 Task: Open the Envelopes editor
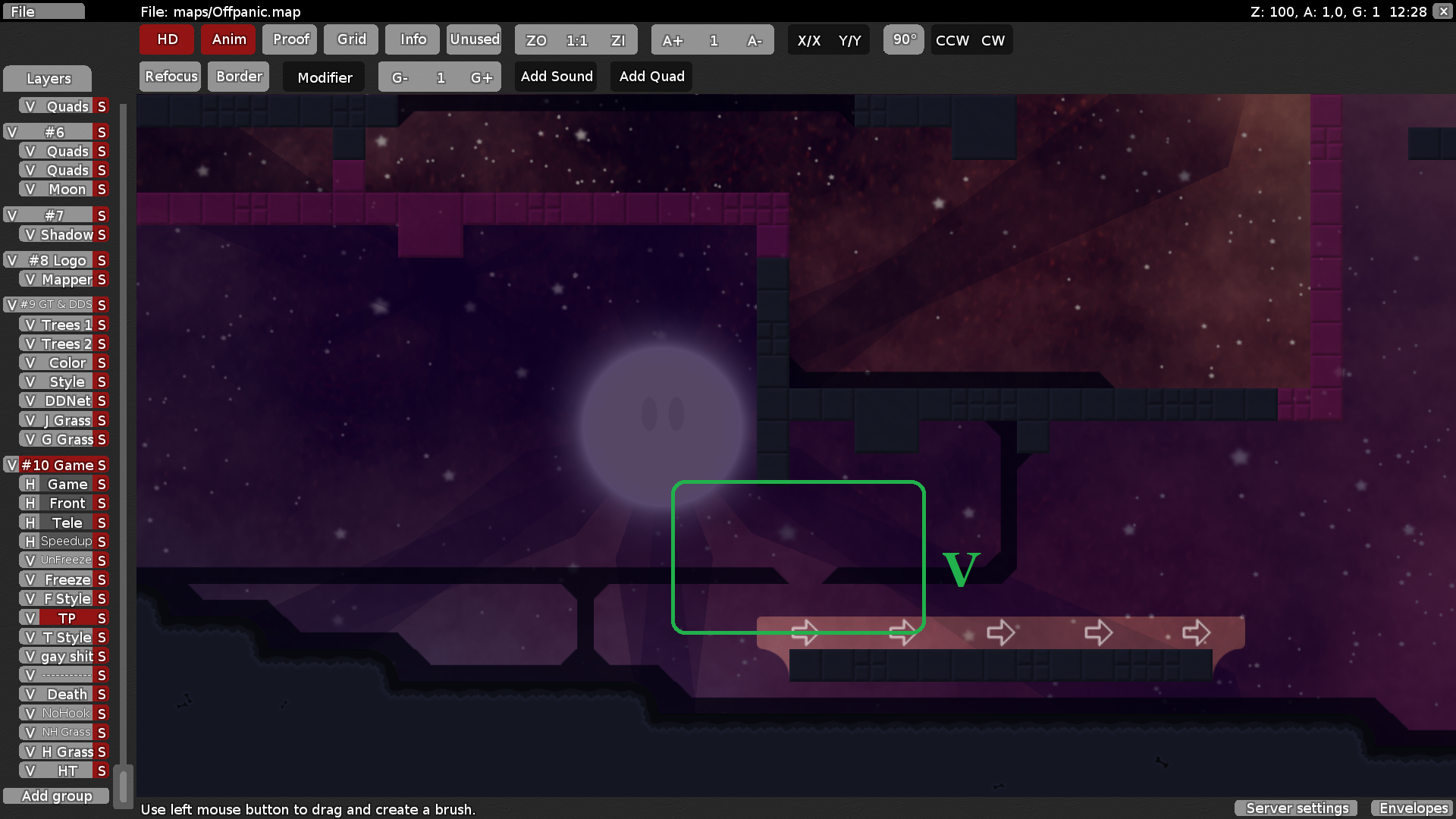pos(1412,808)
